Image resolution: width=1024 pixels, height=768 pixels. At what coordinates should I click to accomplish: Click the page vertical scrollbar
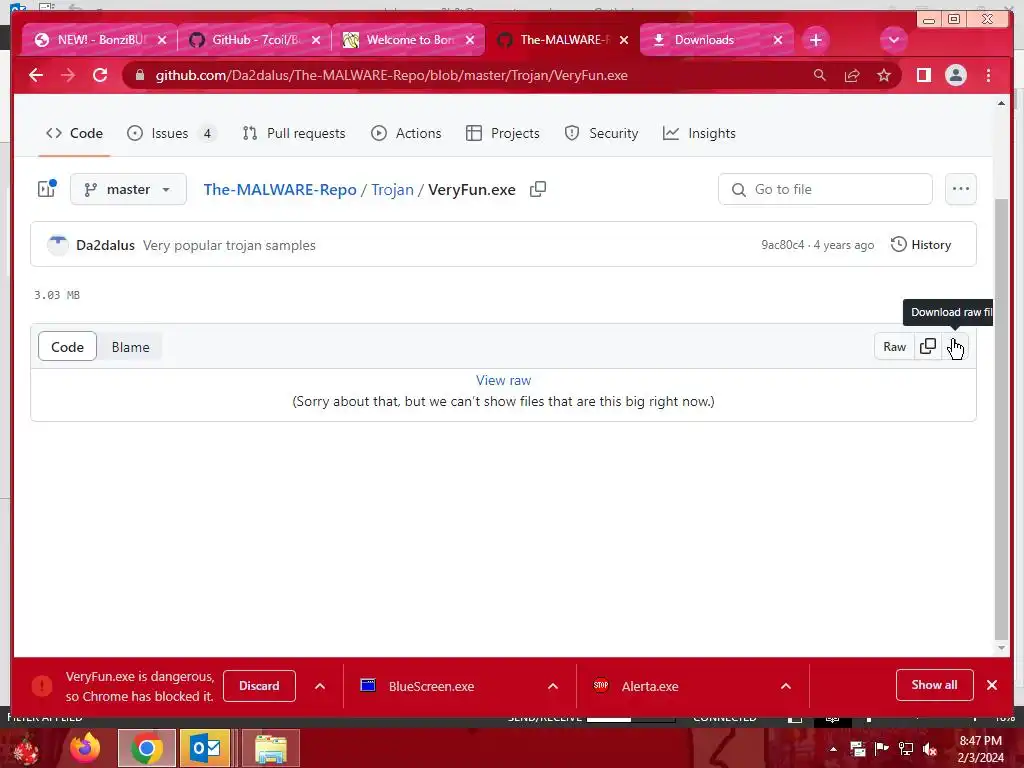[1001, 418]
